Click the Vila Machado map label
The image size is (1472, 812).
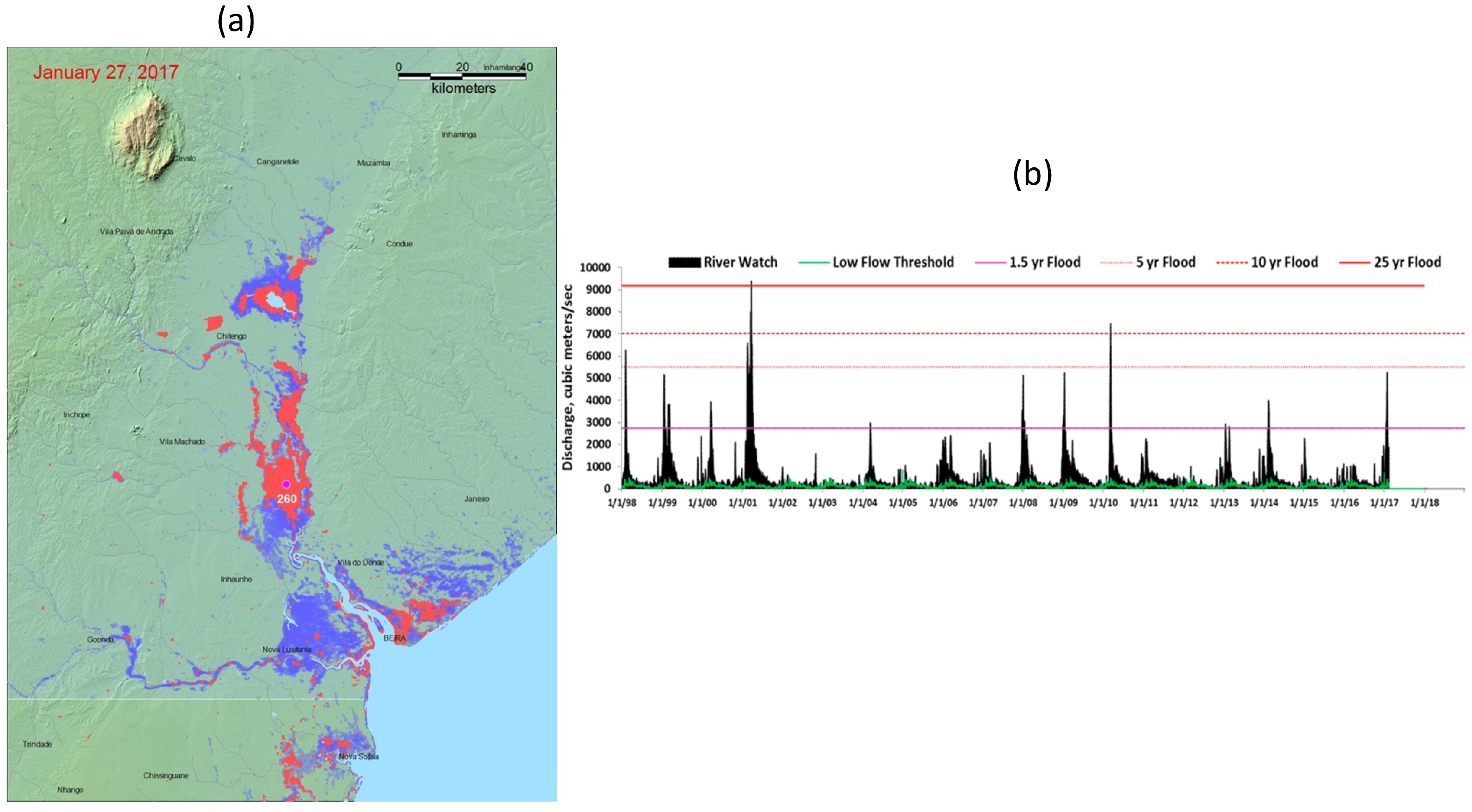pyautogui.click(x=182, y=442)
